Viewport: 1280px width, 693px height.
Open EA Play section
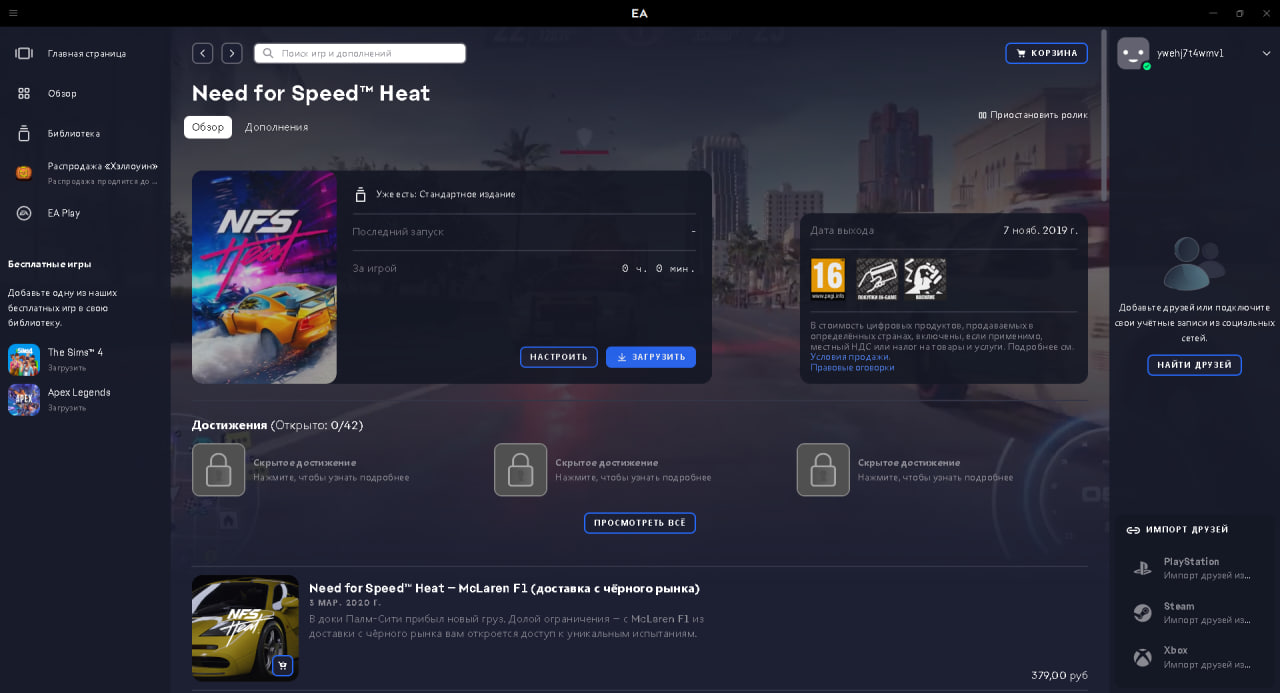(x=63, y=213)
